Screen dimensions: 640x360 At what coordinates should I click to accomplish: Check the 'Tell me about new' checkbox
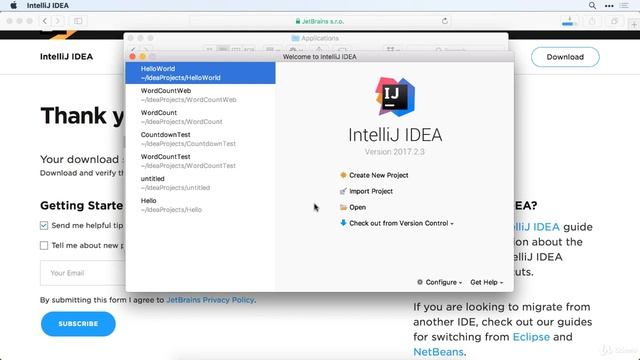(44, 245)
